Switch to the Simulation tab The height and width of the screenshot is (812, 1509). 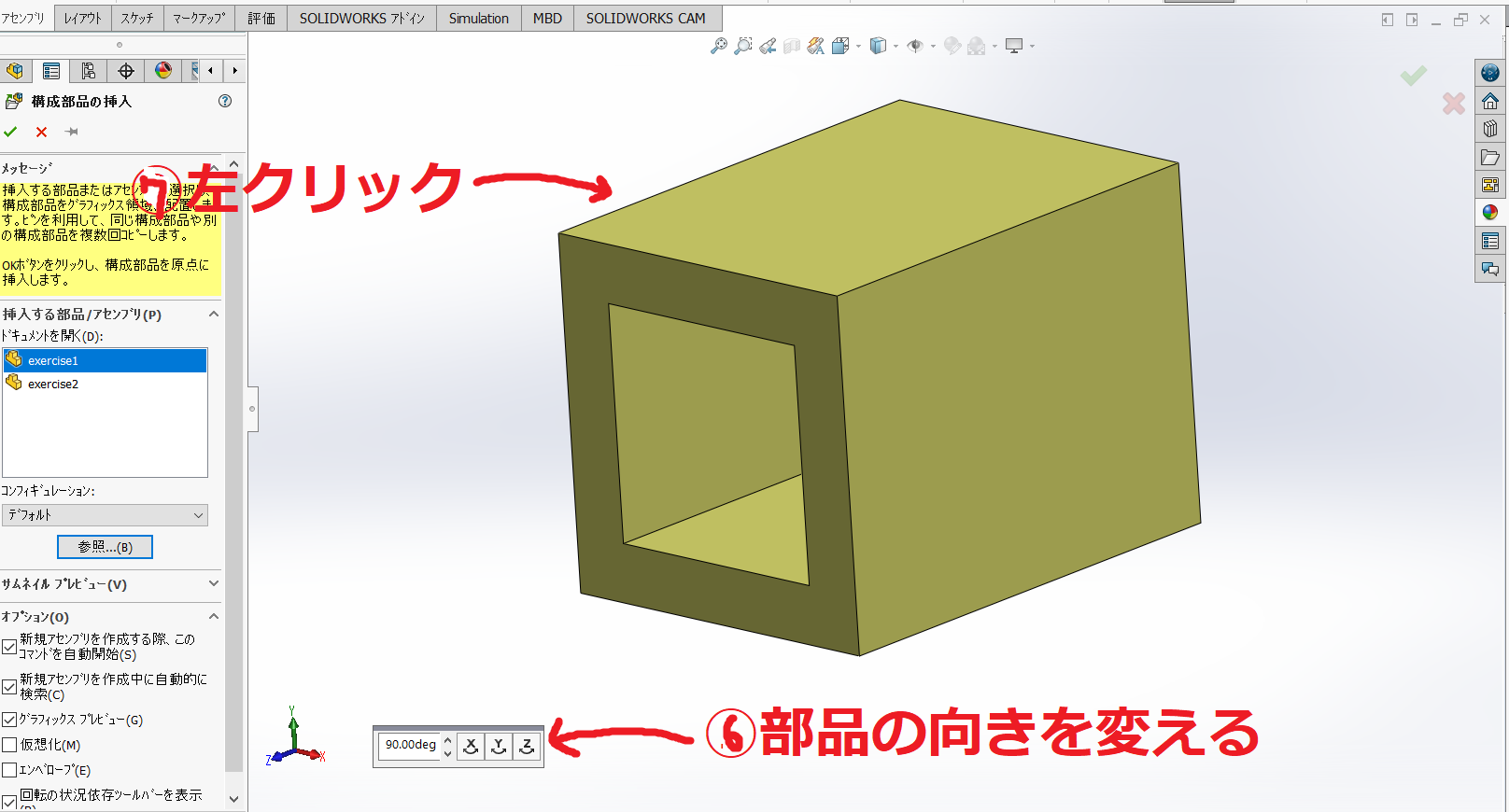pyautogui.click(x=479, y=18)
